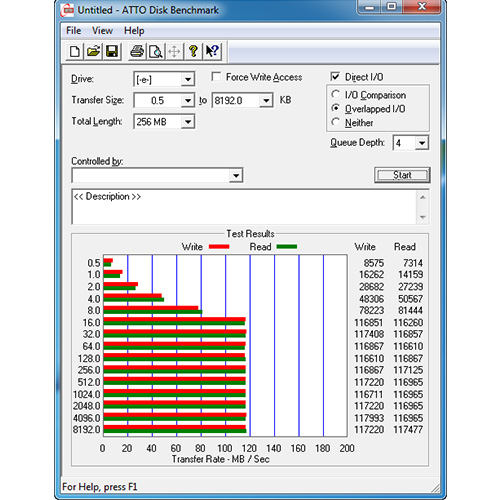The width and height of the screenshot is (500, 500).
Task: Select the Overlapped I/O radio button
Action: [x=336, y=109]
